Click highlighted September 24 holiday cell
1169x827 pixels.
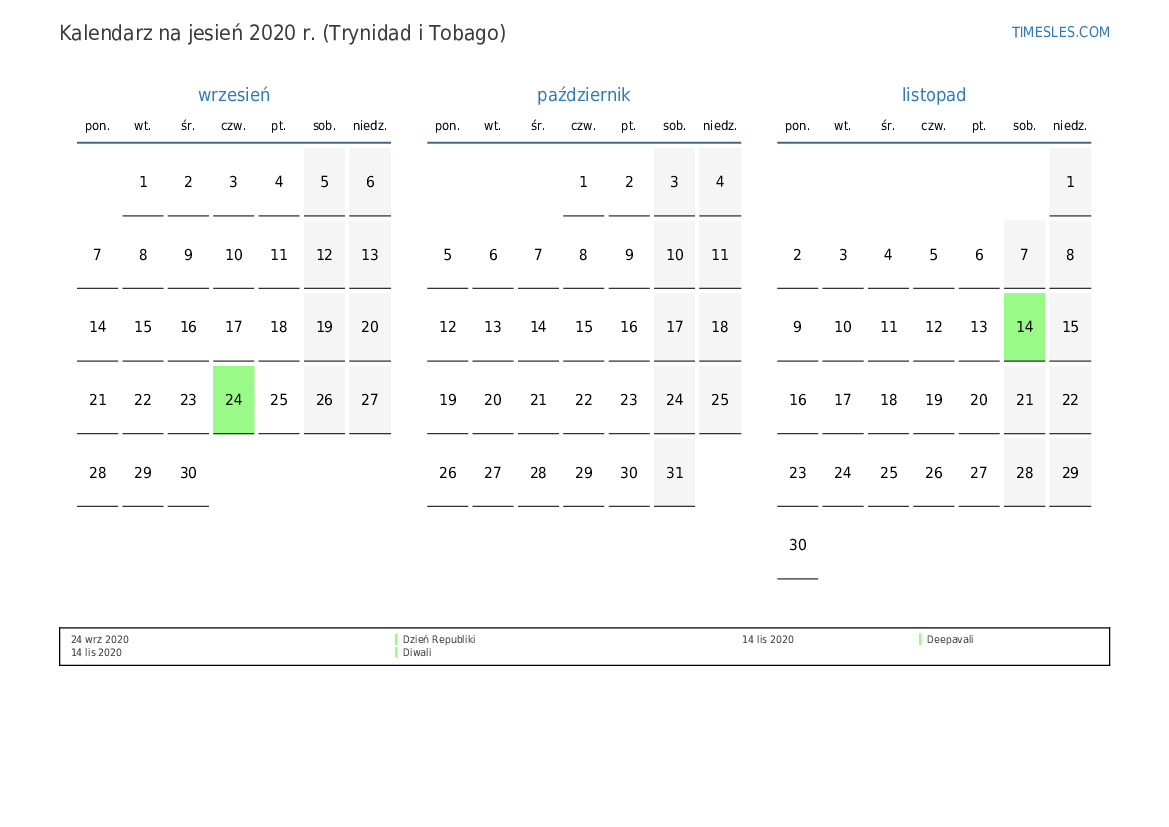[233, 400]
